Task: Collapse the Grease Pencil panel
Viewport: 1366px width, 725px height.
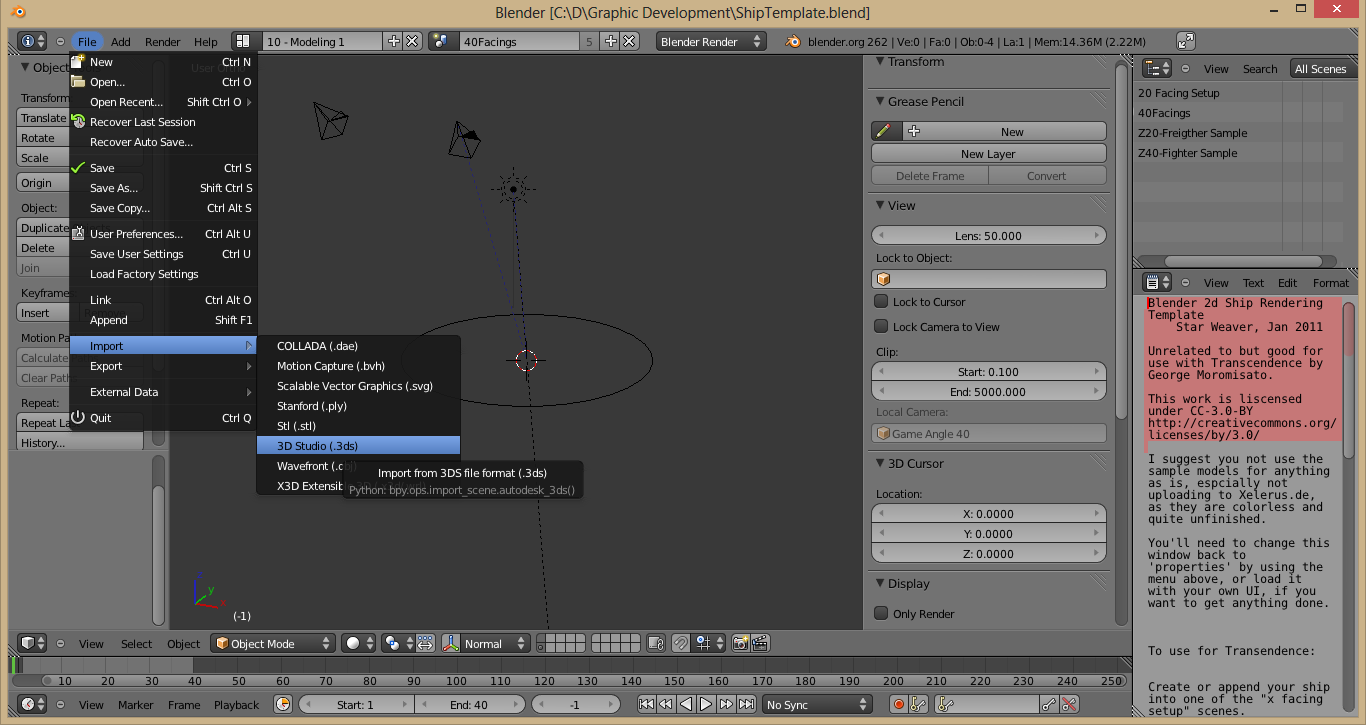Action: pos(880,102)
